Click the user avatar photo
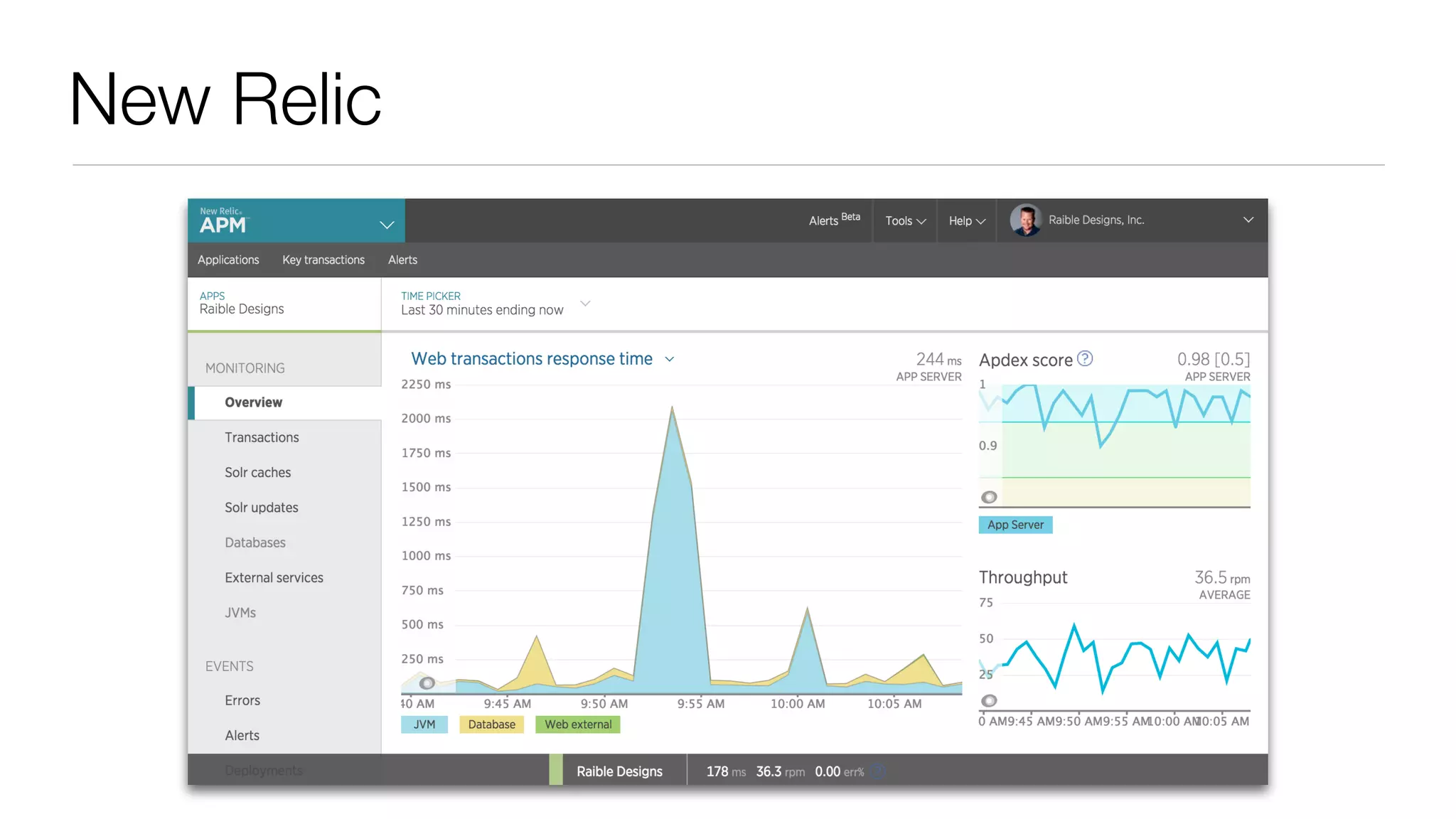1456x819 pixels. (x=1025, y=220)
